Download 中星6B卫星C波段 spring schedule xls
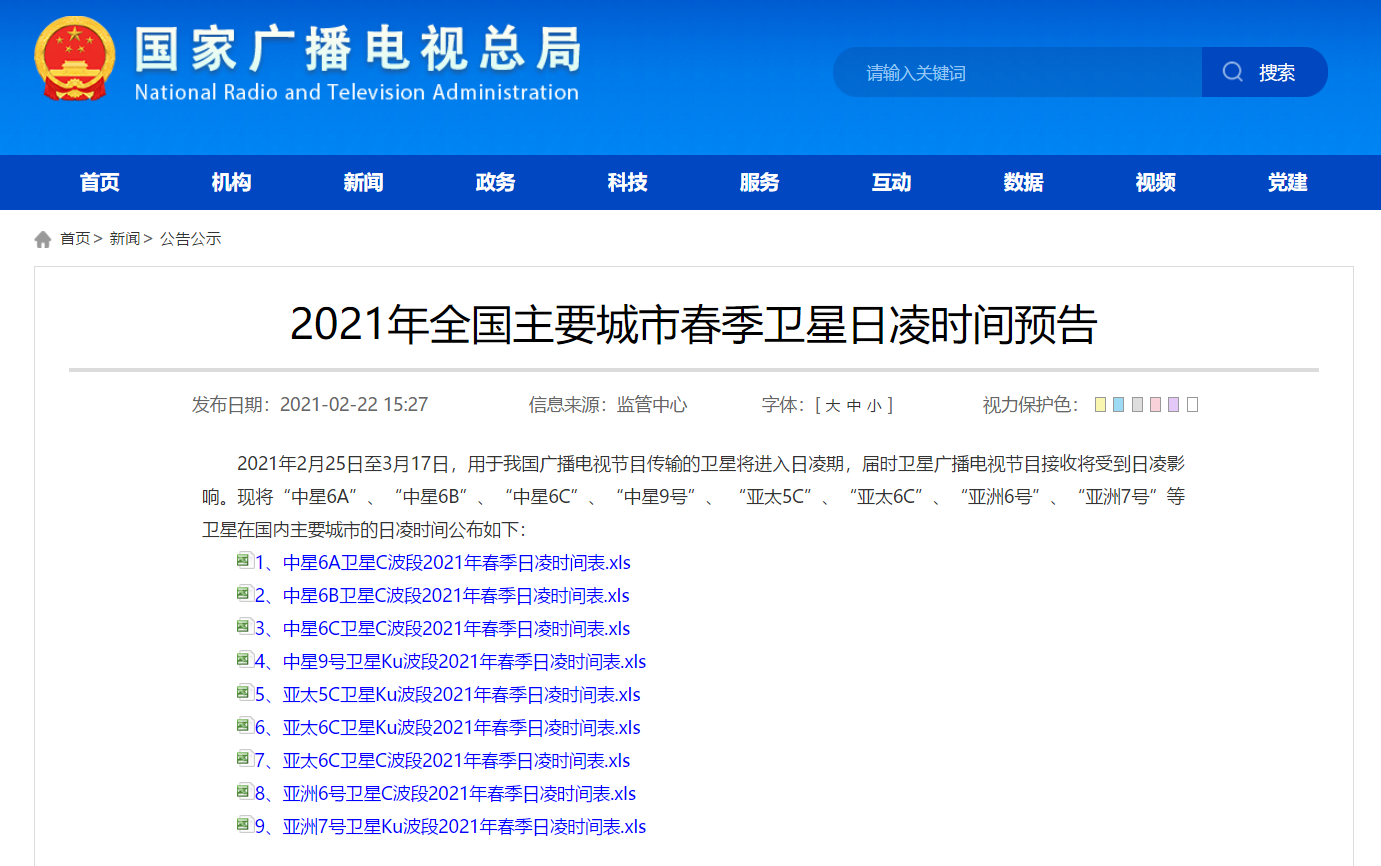Viewport: 1381px width, 866px height. [x=442, y=596]
